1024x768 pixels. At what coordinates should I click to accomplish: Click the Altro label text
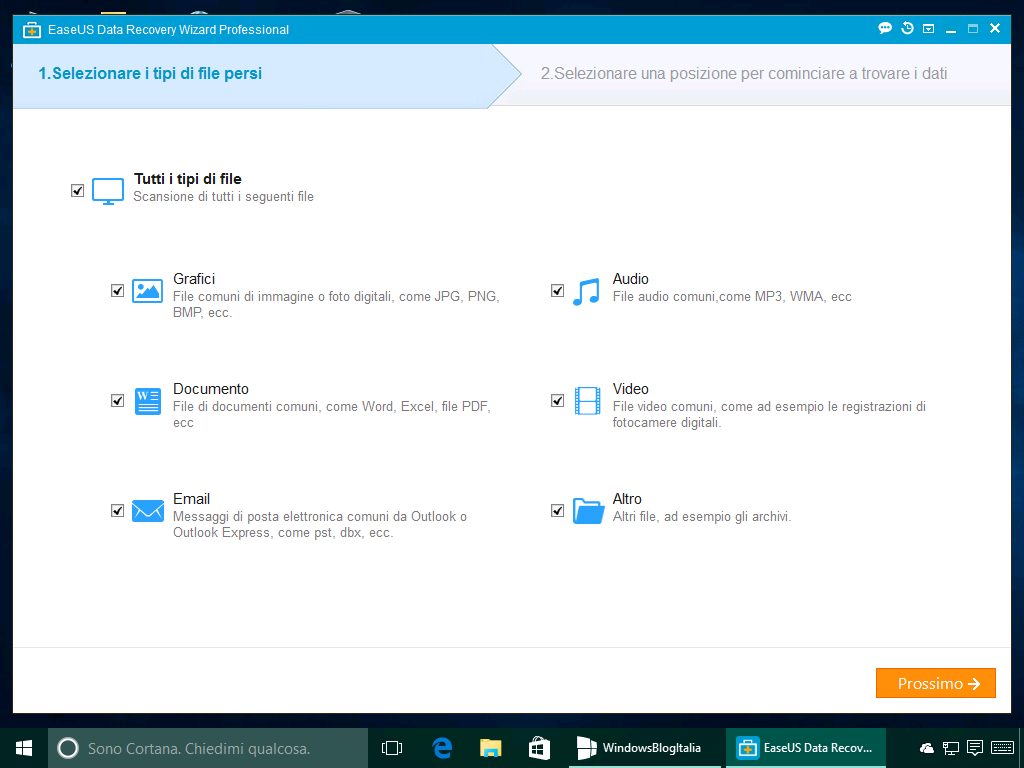point(627,499)
